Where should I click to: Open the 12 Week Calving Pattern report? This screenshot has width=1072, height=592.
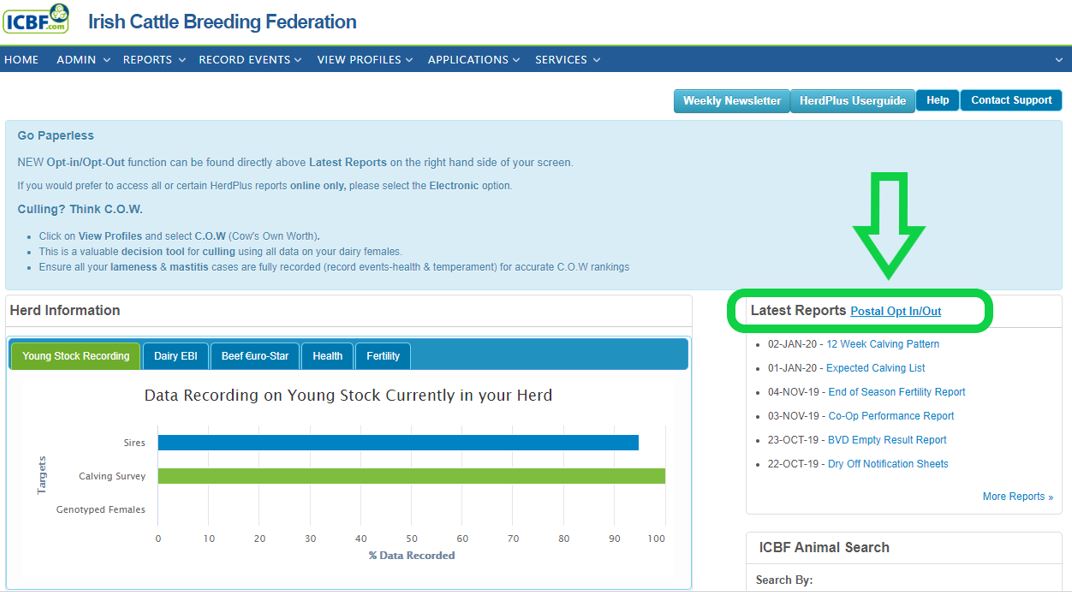pos(883,344)
